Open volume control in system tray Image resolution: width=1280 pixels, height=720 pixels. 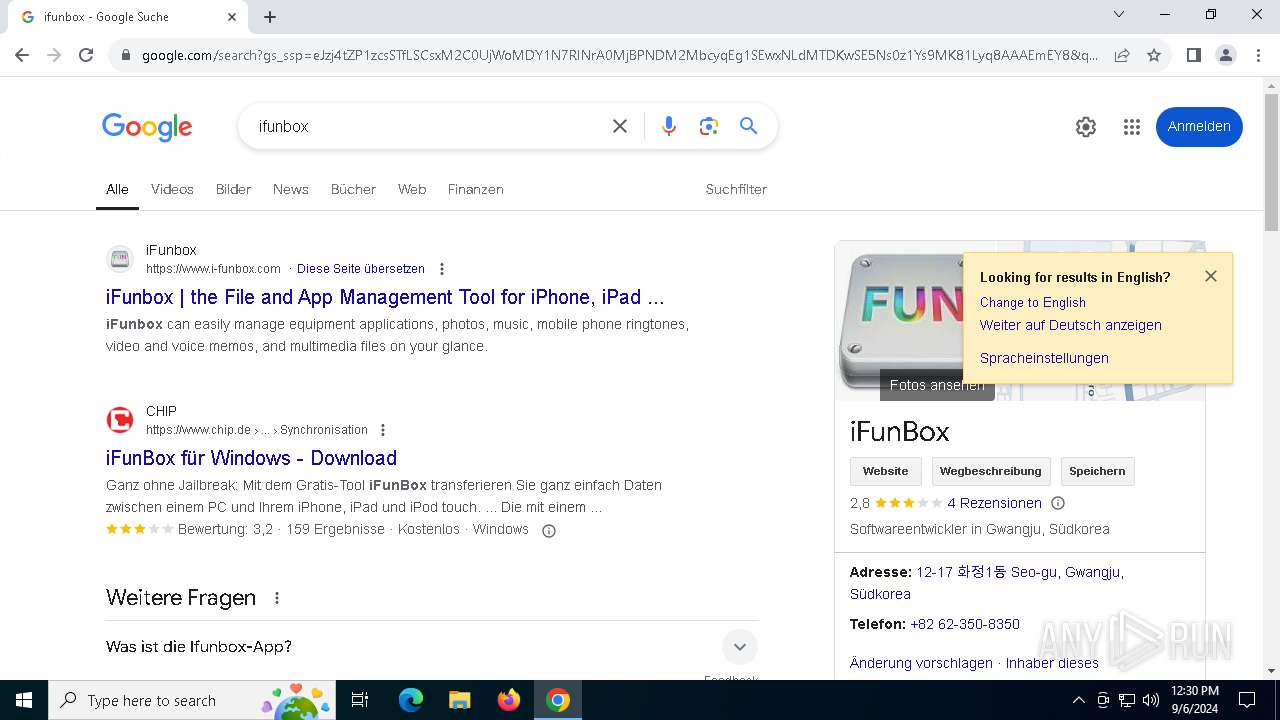tap(1151, 700)
